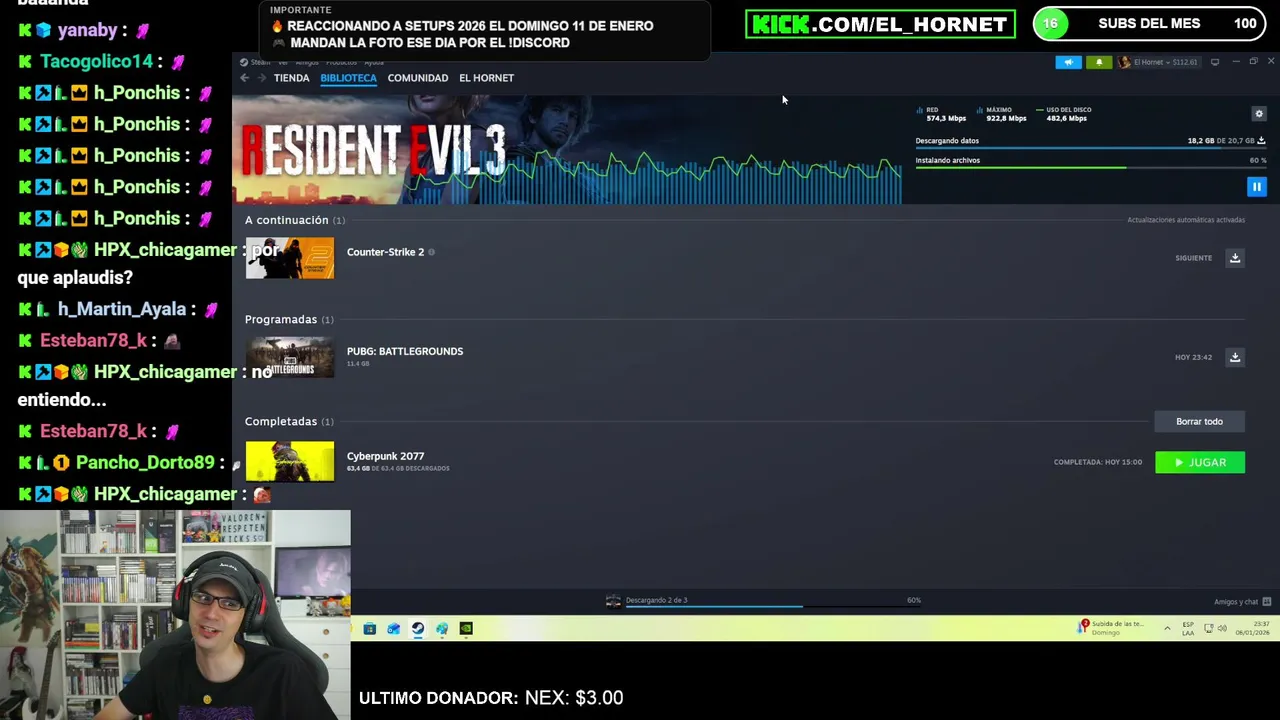
Task: Click the SIGUIENTE label for Counter-Strike 2
Action: (1193, 258)
